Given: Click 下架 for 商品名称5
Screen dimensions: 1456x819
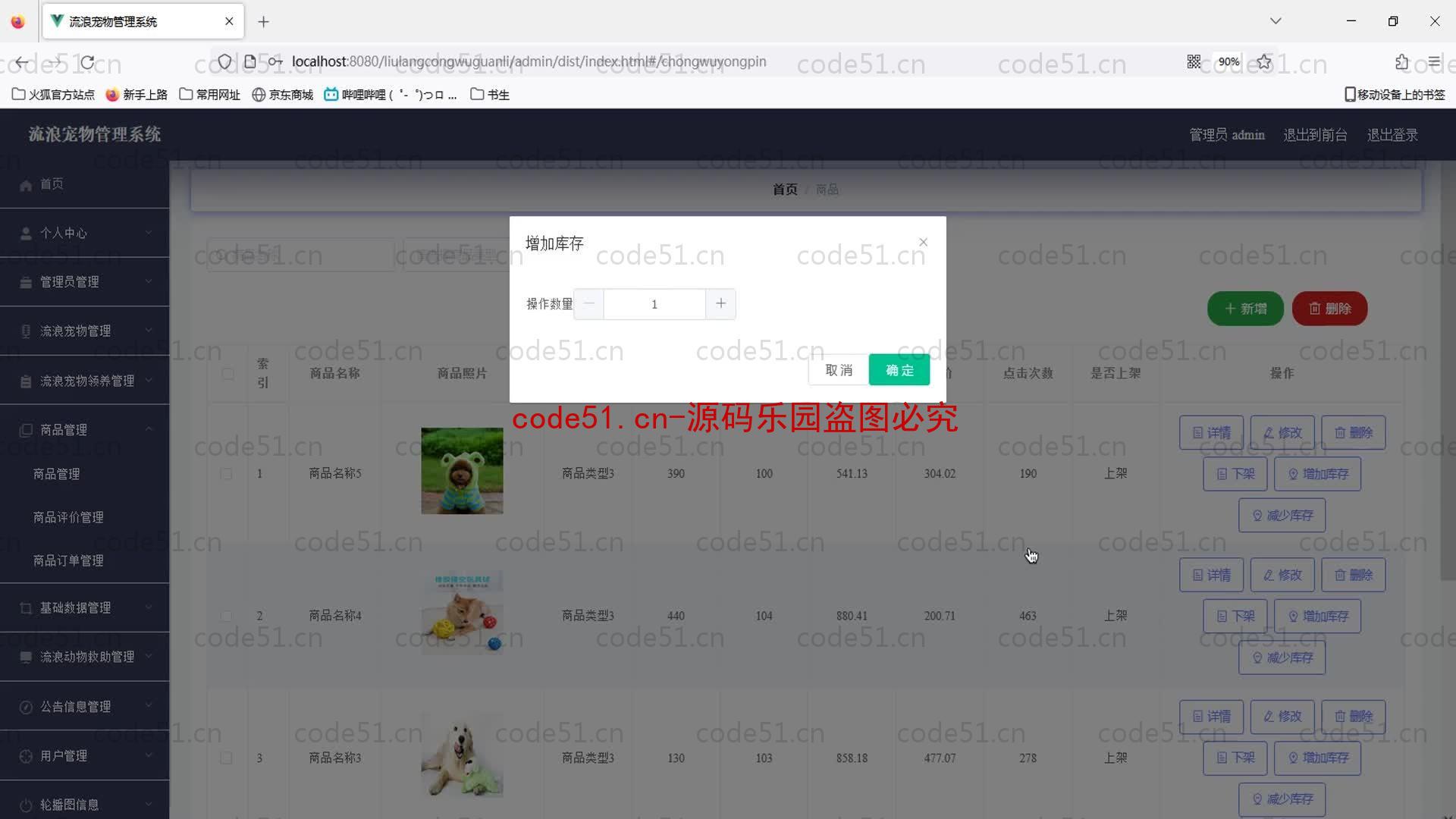Looking at the screenshot, I should tap(1235, 474).
